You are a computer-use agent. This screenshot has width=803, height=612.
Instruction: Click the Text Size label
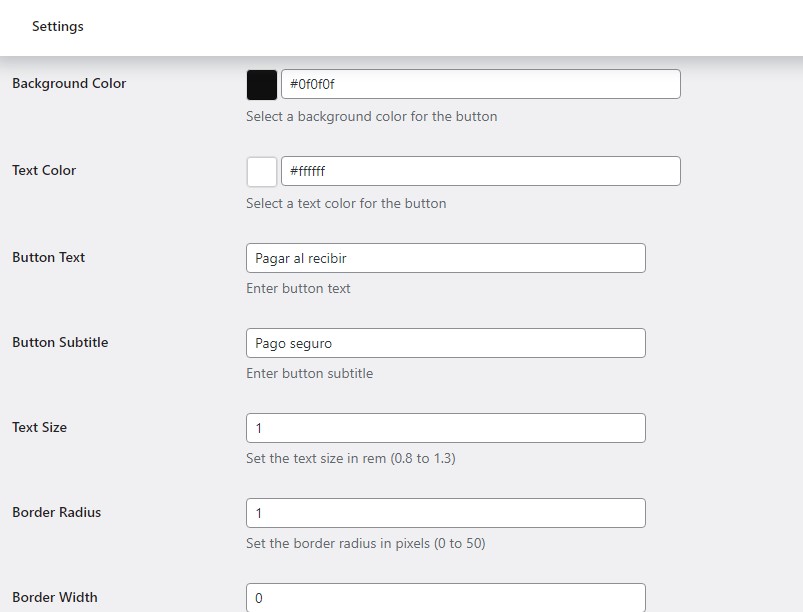tap(39, 428)
